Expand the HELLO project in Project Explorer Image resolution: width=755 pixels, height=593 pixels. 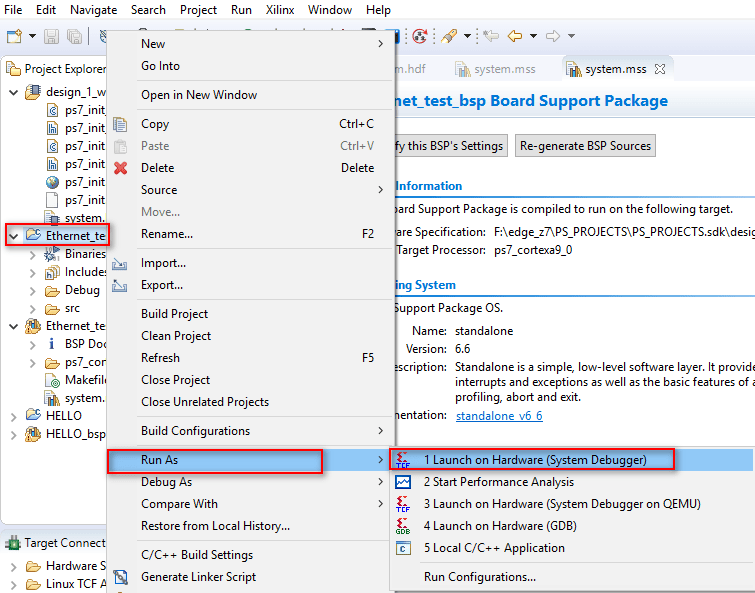point(13,416)
